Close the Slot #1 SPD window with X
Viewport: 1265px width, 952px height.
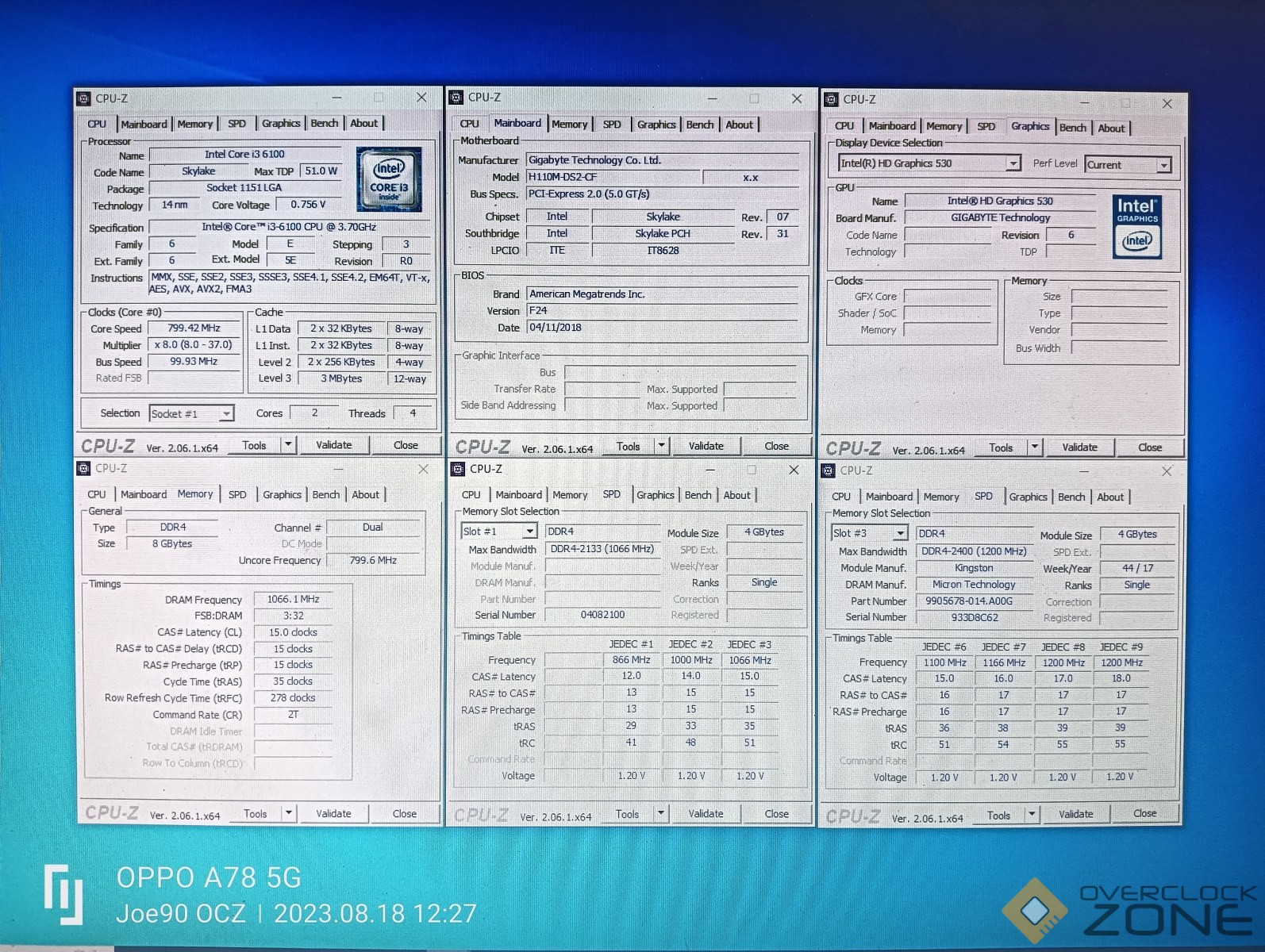(793, 470)
